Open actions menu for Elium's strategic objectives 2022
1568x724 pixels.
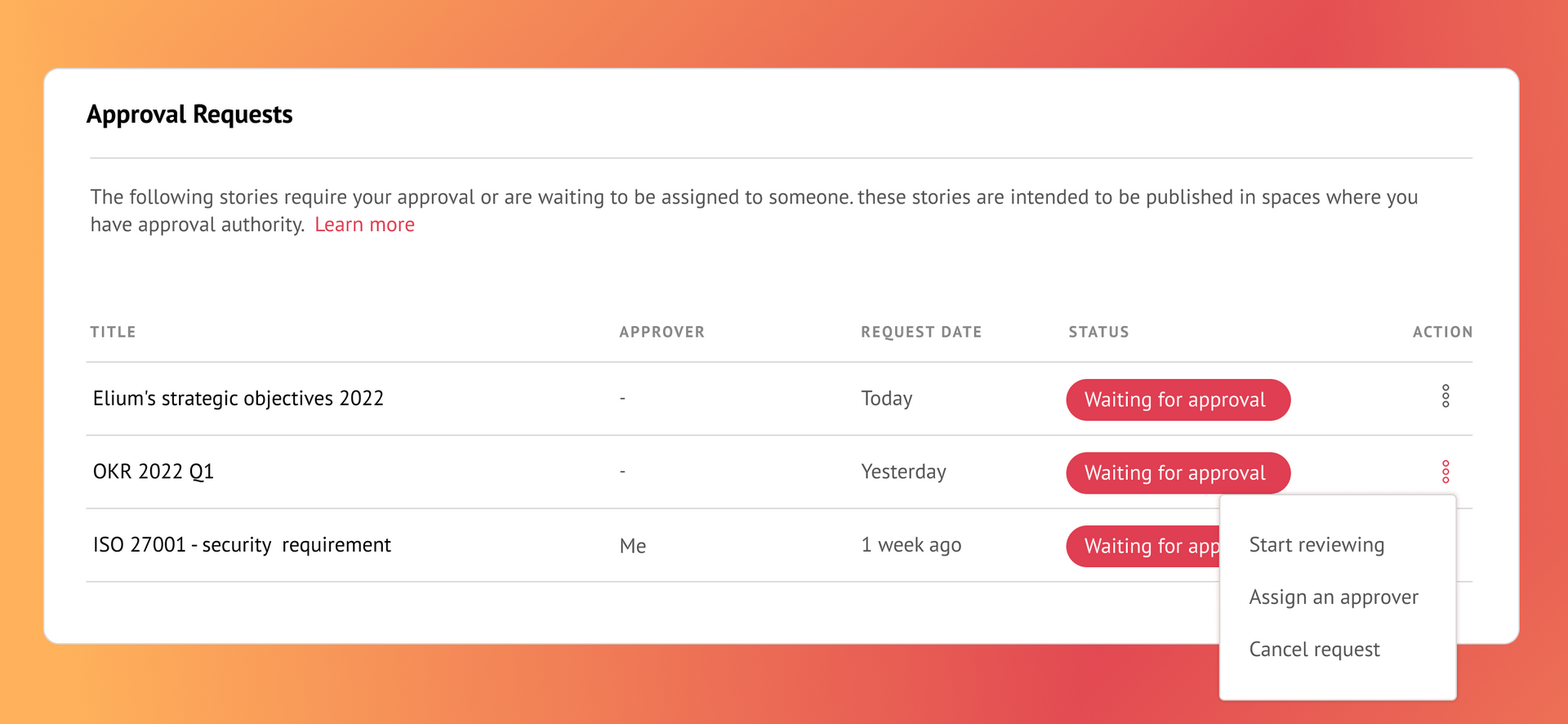[x=1445, y=396]
